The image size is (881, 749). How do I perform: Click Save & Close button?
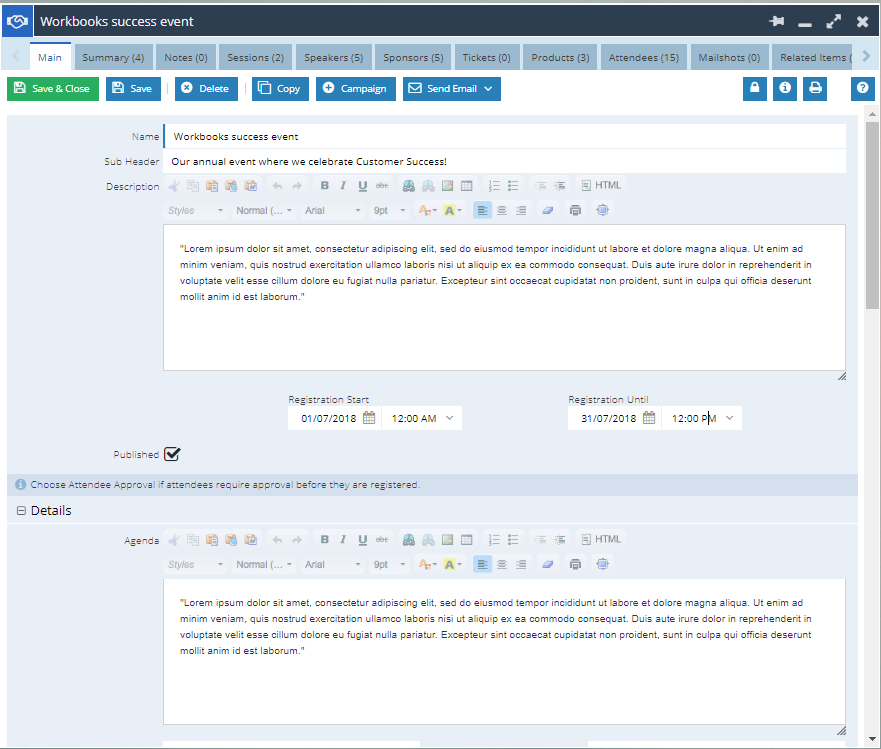(x=53, y=89)
